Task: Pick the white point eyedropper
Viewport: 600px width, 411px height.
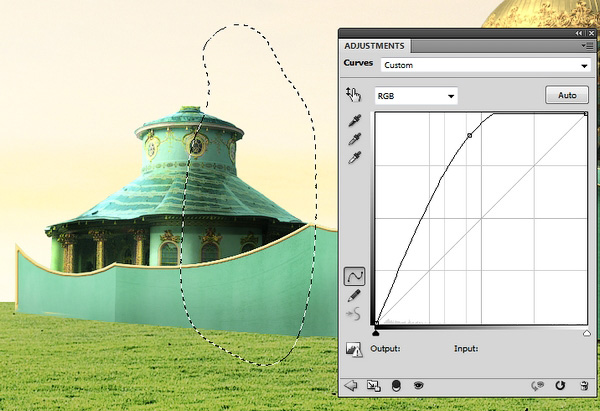Action: (355, 157)
